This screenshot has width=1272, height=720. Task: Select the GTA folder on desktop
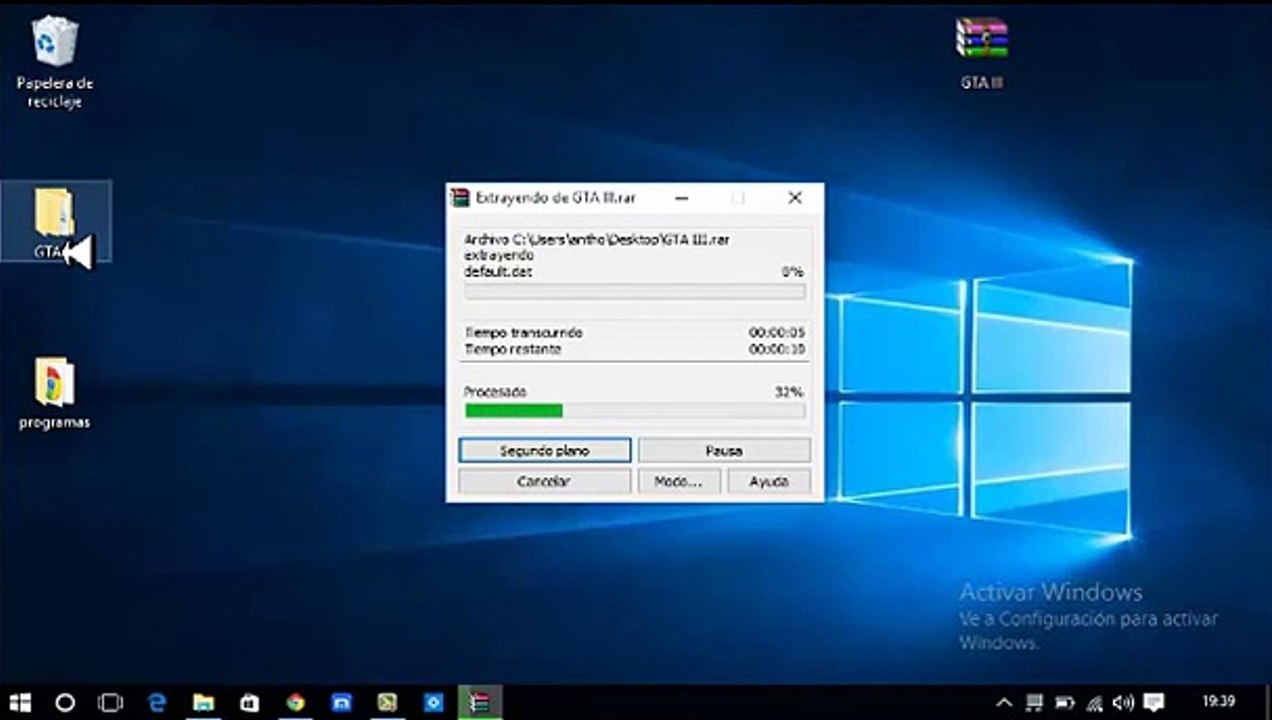click(x=55, y=222)
